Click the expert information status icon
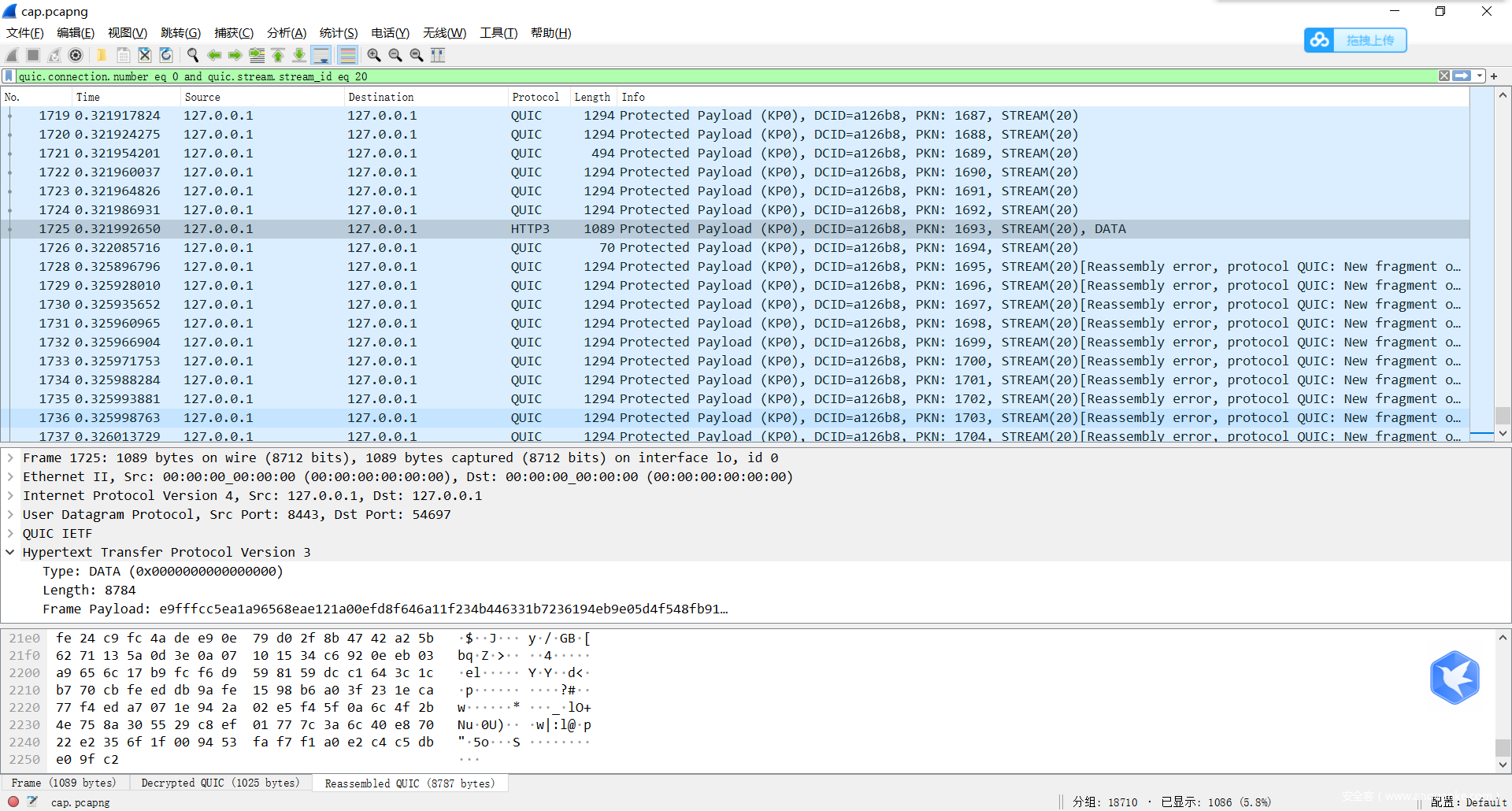Screen dimensions: 1512x811 [x=13, y=802]
